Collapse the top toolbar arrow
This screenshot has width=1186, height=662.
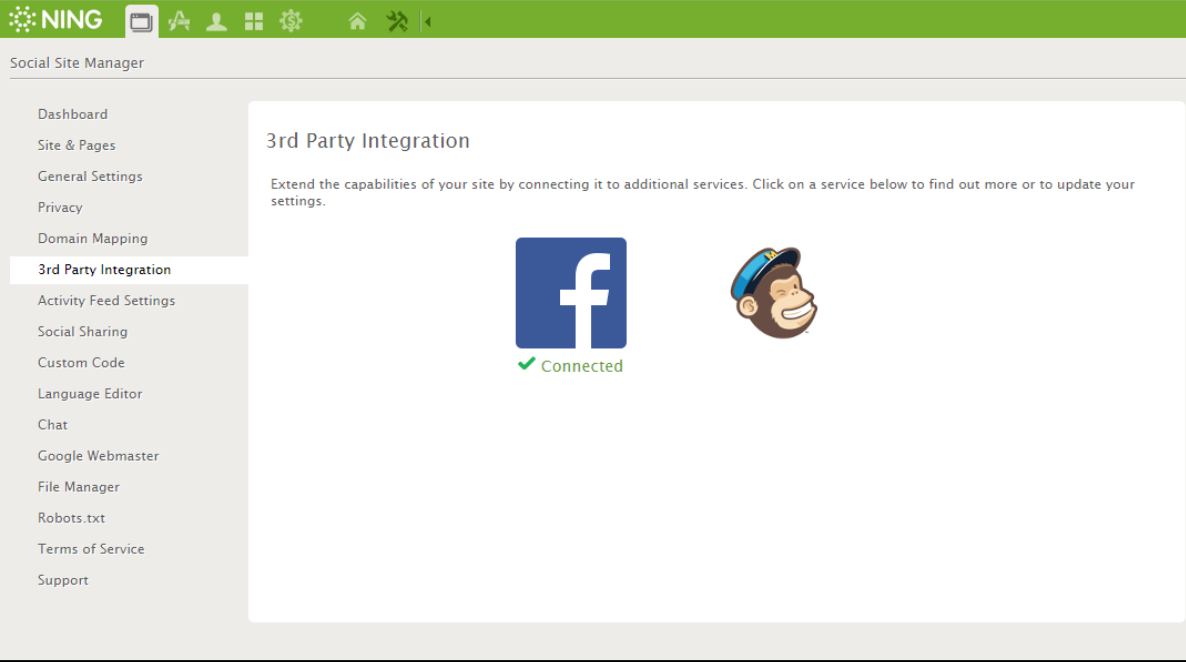(x=427, y=22)
